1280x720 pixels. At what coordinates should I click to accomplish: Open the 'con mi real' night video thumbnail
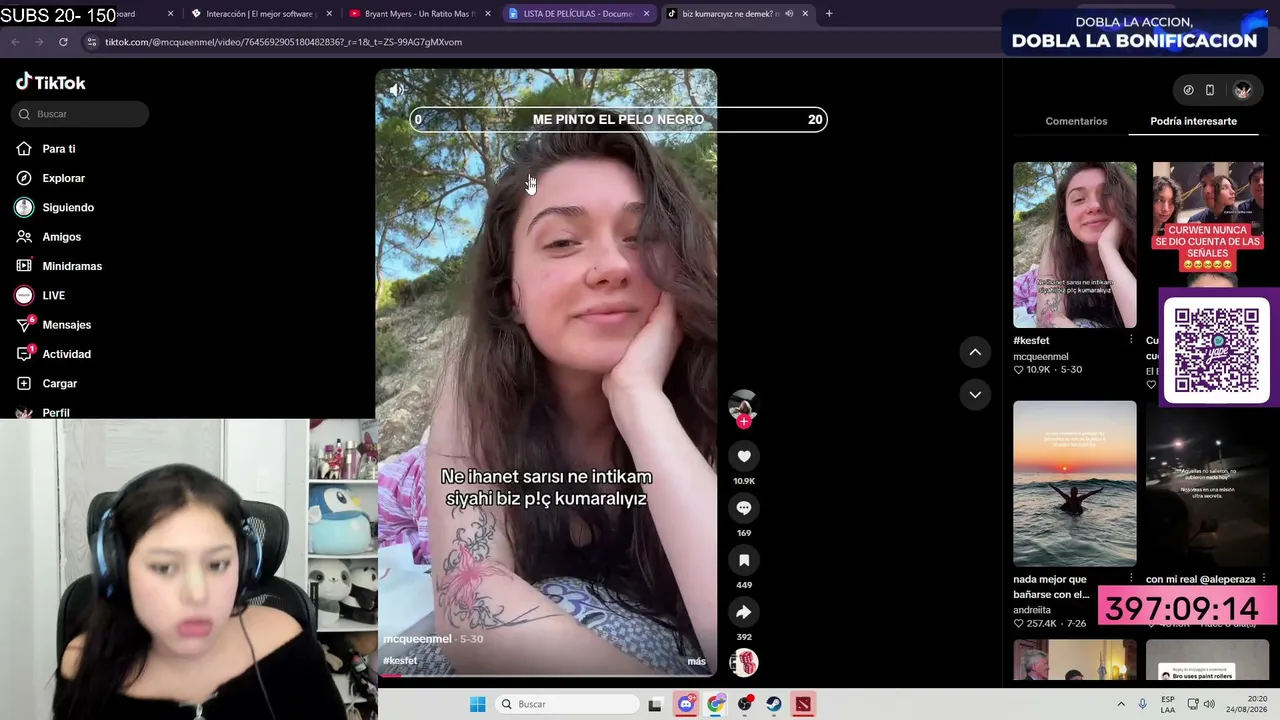pyautogui.click(x=1208, y=484)
